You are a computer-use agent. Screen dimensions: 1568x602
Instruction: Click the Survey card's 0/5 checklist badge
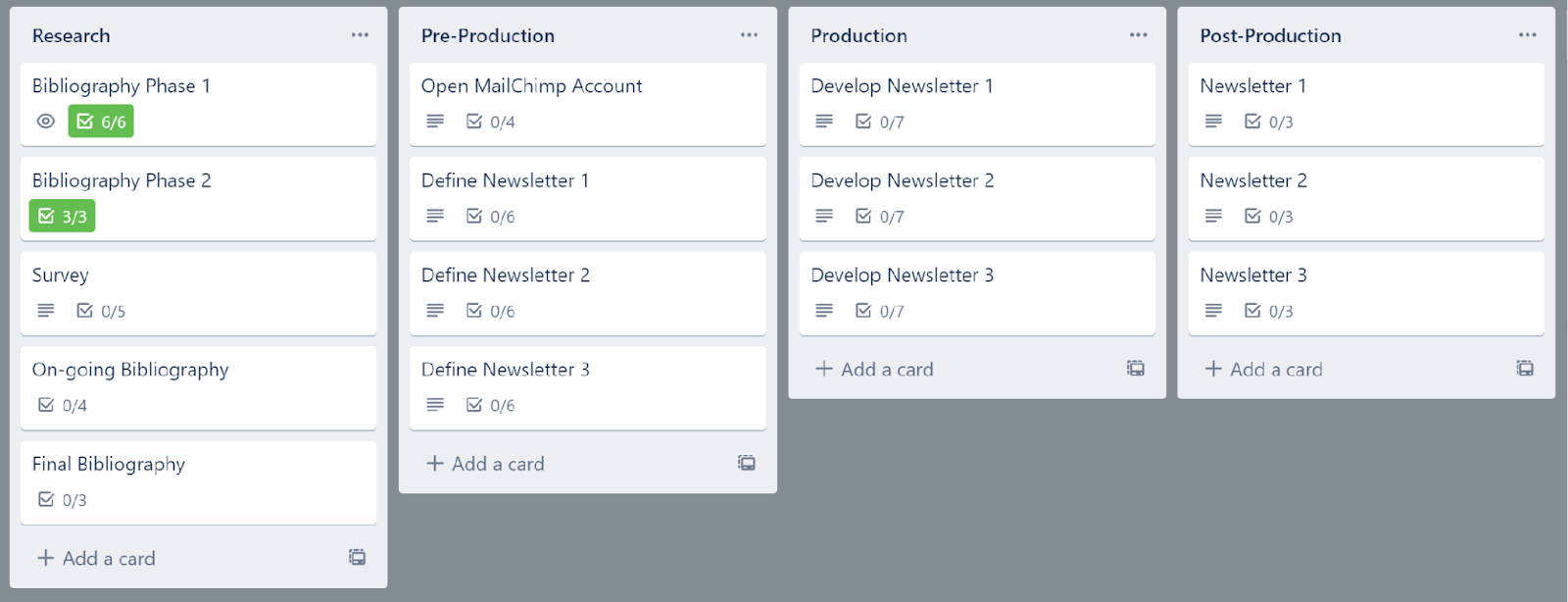pyautogui.click(x=101, y=311)
